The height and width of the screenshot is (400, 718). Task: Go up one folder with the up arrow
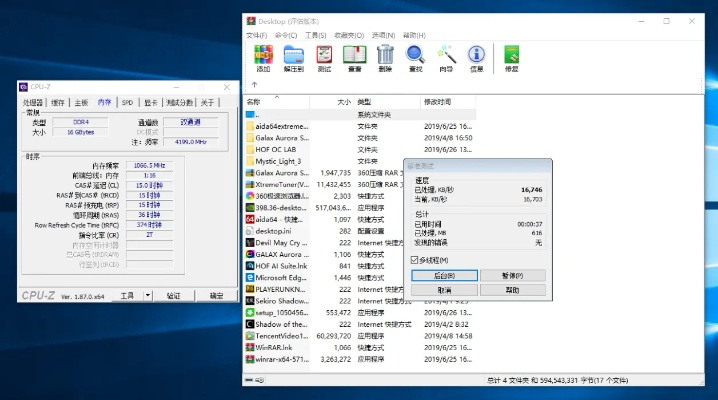[x=255, y=86]
